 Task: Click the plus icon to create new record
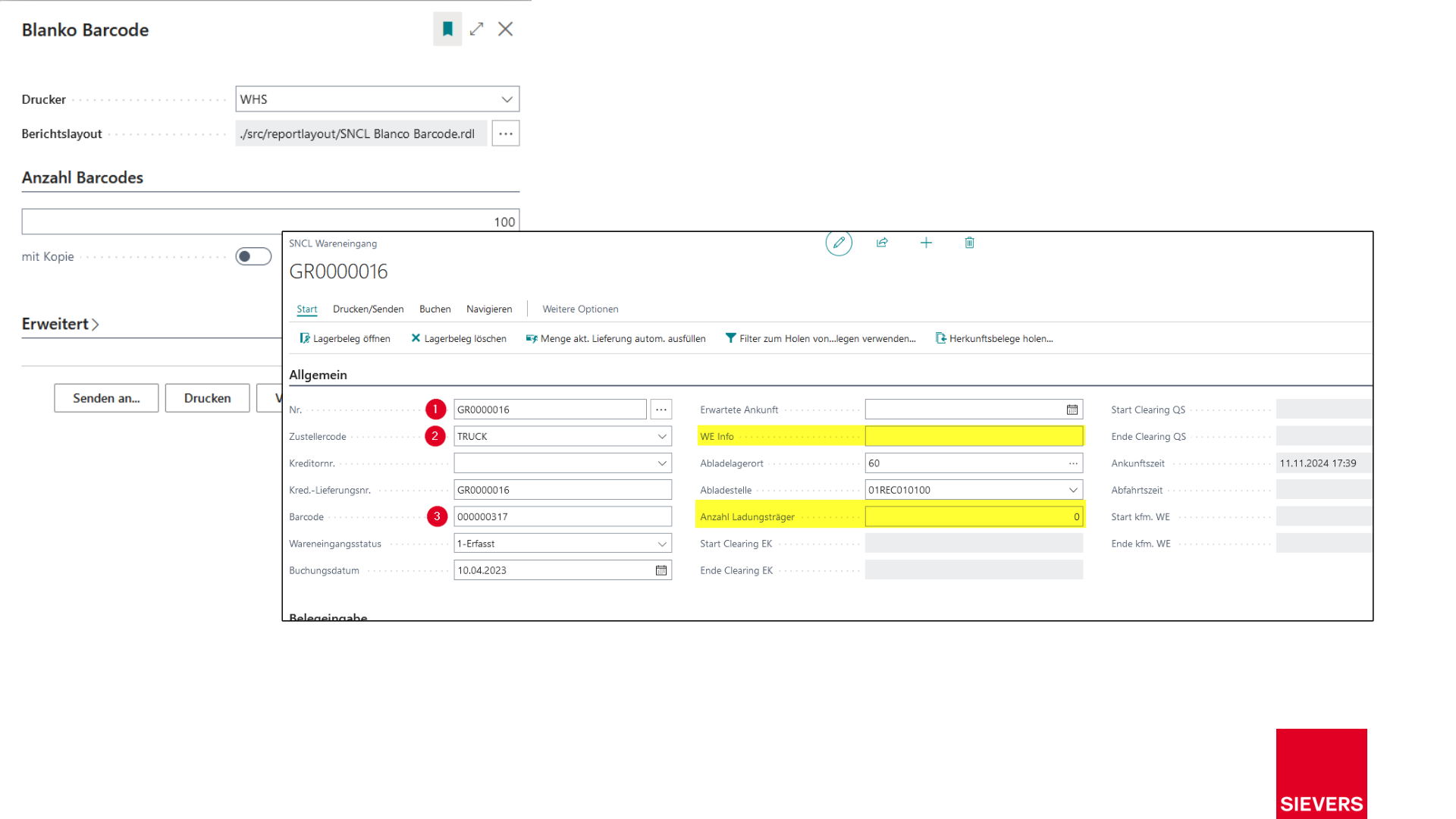point(926,243)
